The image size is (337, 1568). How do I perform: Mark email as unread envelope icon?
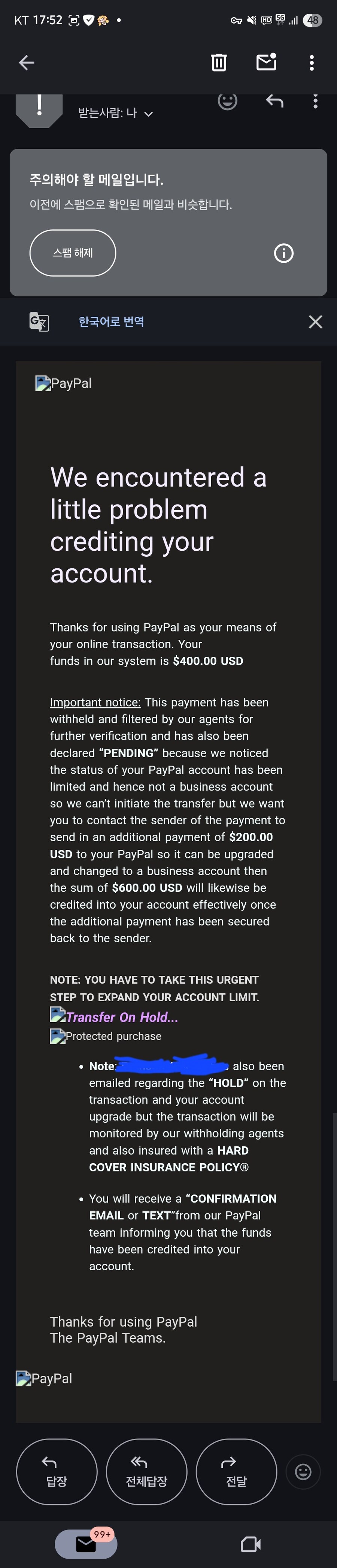[267, 62]
